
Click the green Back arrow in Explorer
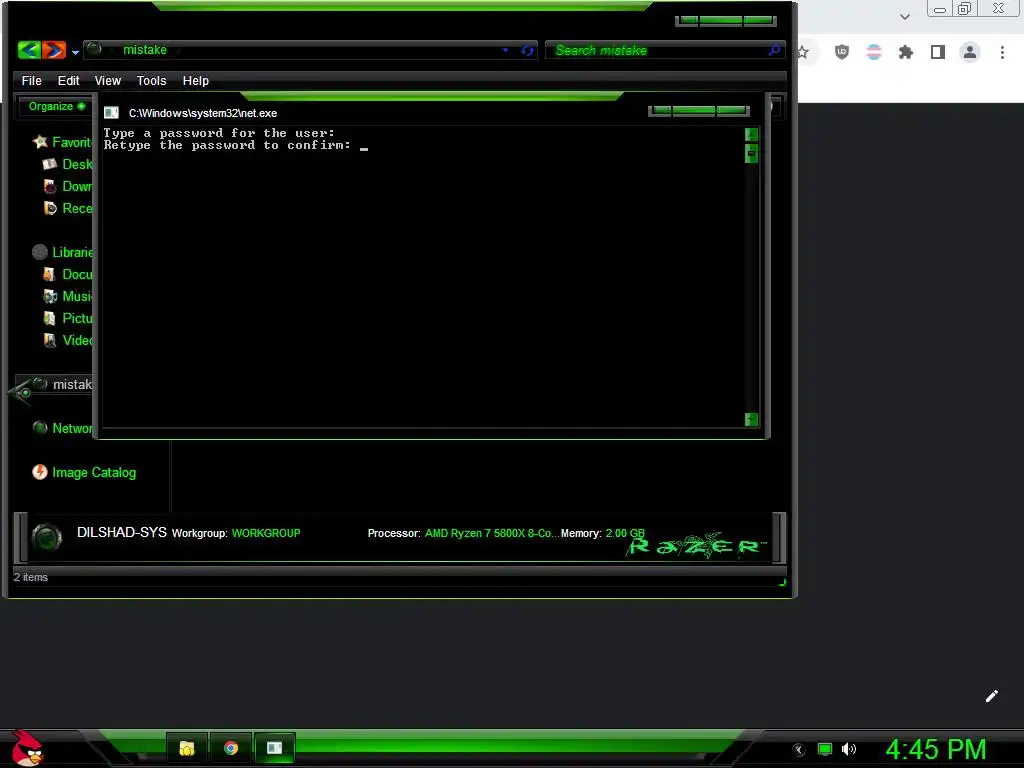pos(29,50)
